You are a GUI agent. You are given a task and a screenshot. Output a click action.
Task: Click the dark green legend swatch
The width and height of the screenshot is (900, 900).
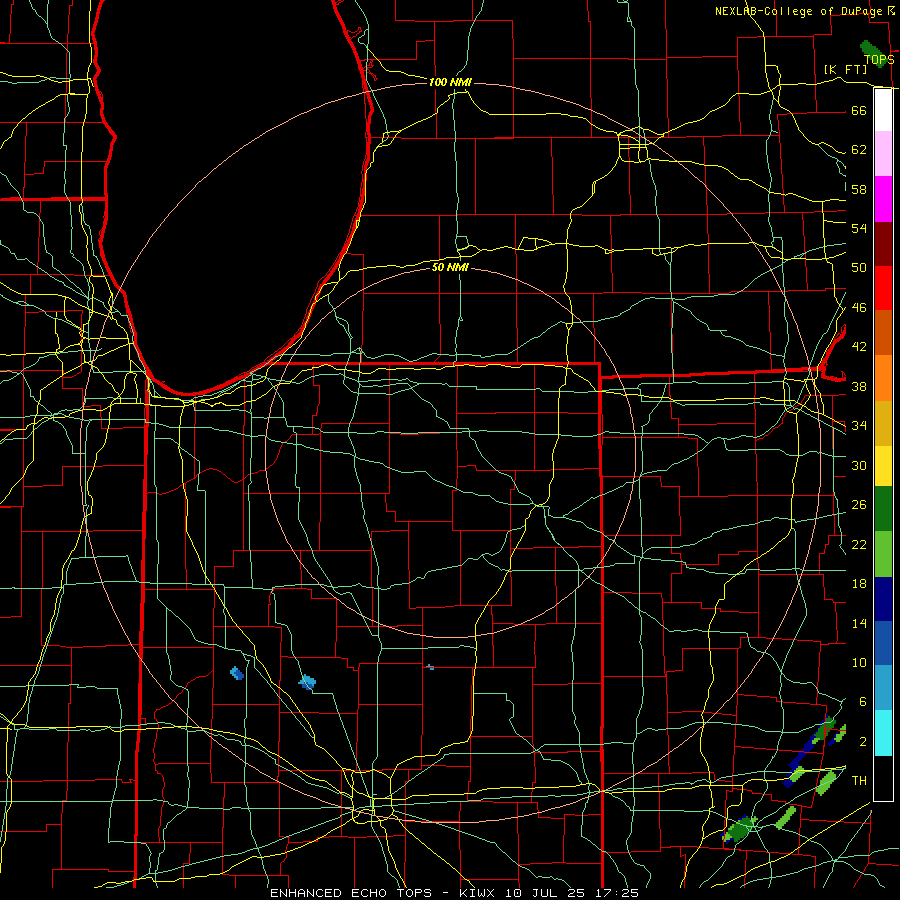[x=883, y=509]
